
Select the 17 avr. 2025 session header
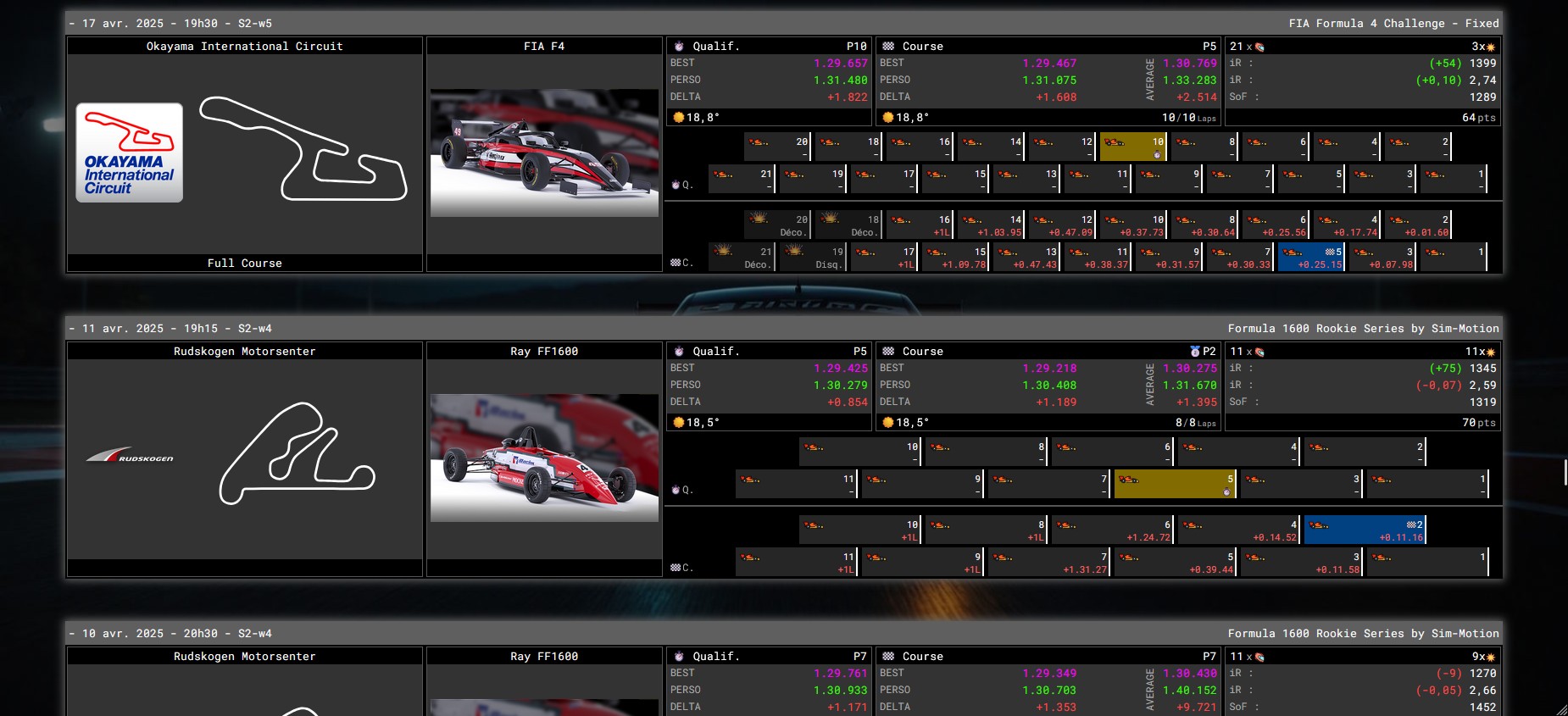783,24
